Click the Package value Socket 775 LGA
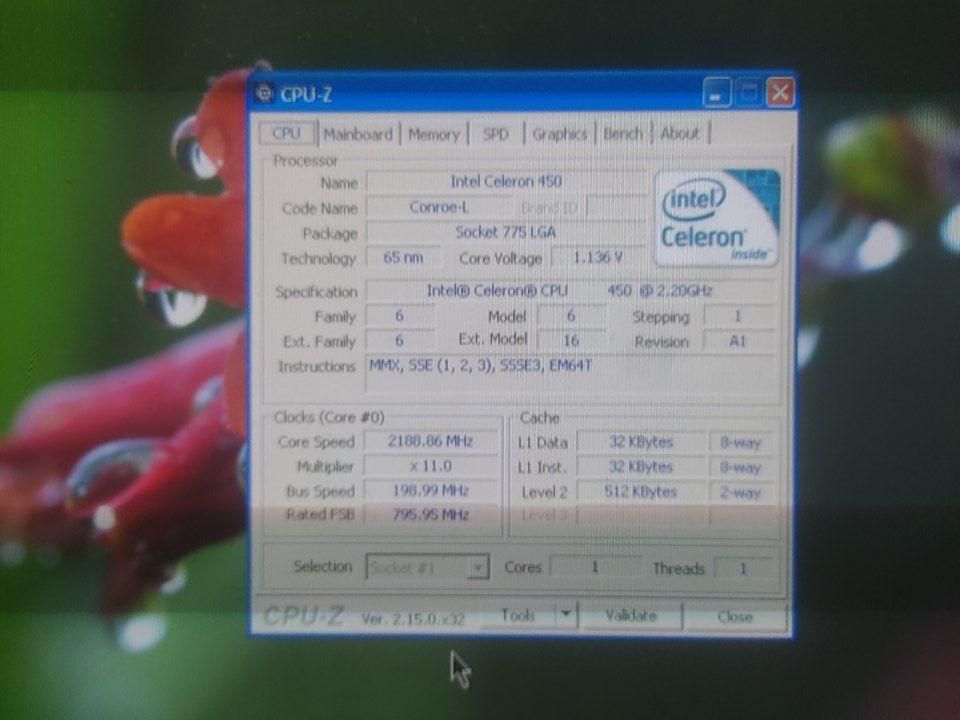 tap(506, 232)
